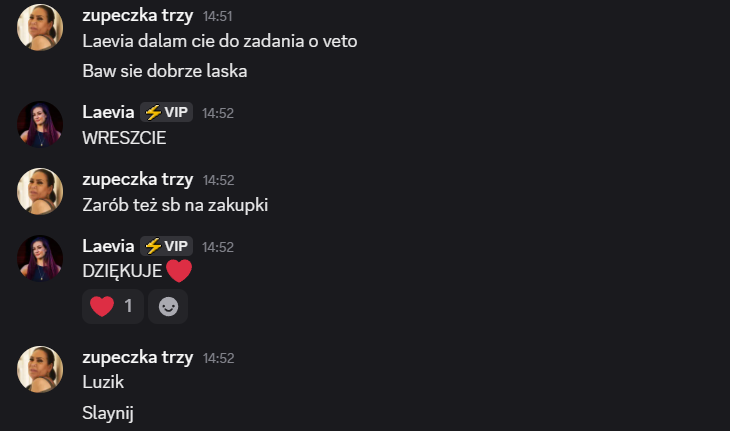Image resolution: width=730 pixels, height=431 pixels.
Task: Click the zupeczka trzy username above Luzik
Action: click(x=137, y=357)
